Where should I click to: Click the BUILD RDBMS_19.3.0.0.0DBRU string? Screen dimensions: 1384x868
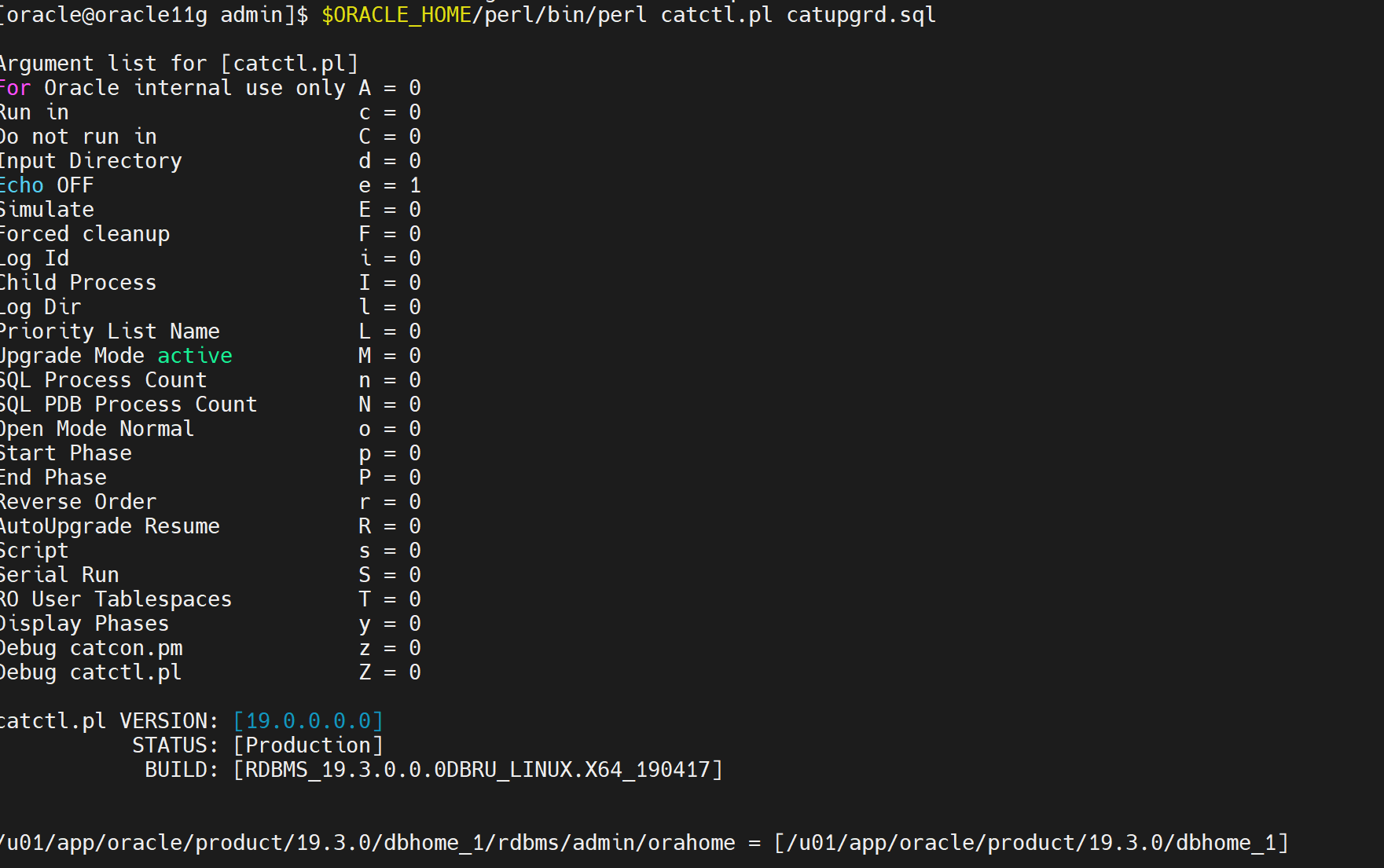coord(478,769)
